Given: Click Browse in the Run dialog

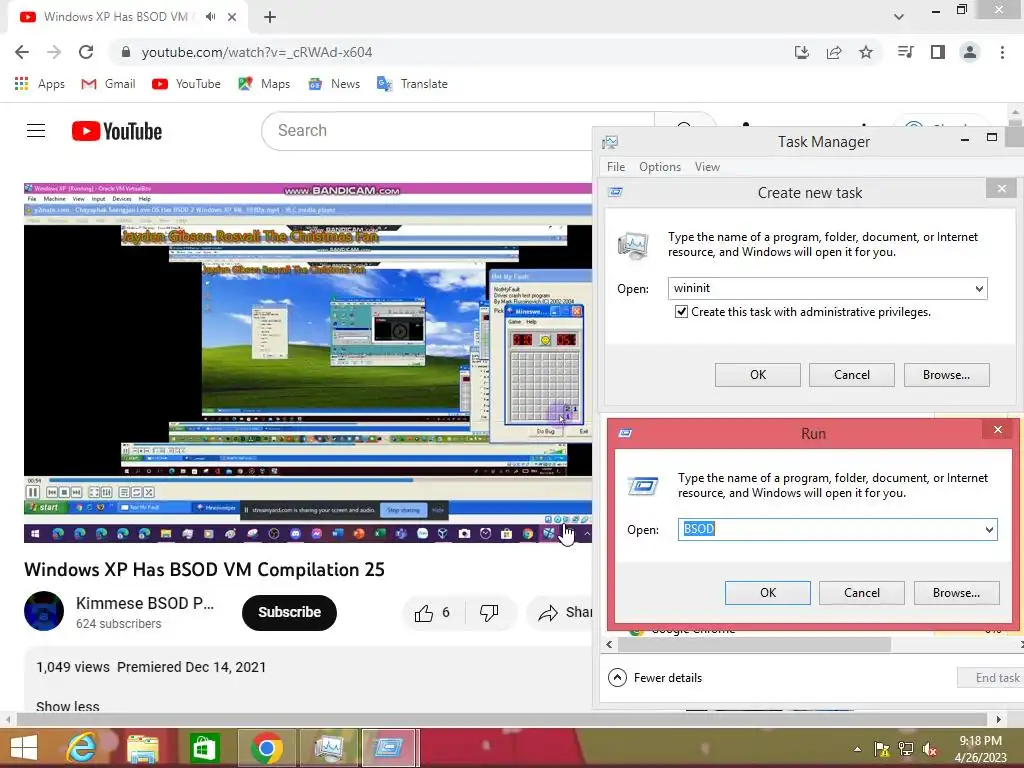Looking at the screenshot, I should (x=956, y=593).
